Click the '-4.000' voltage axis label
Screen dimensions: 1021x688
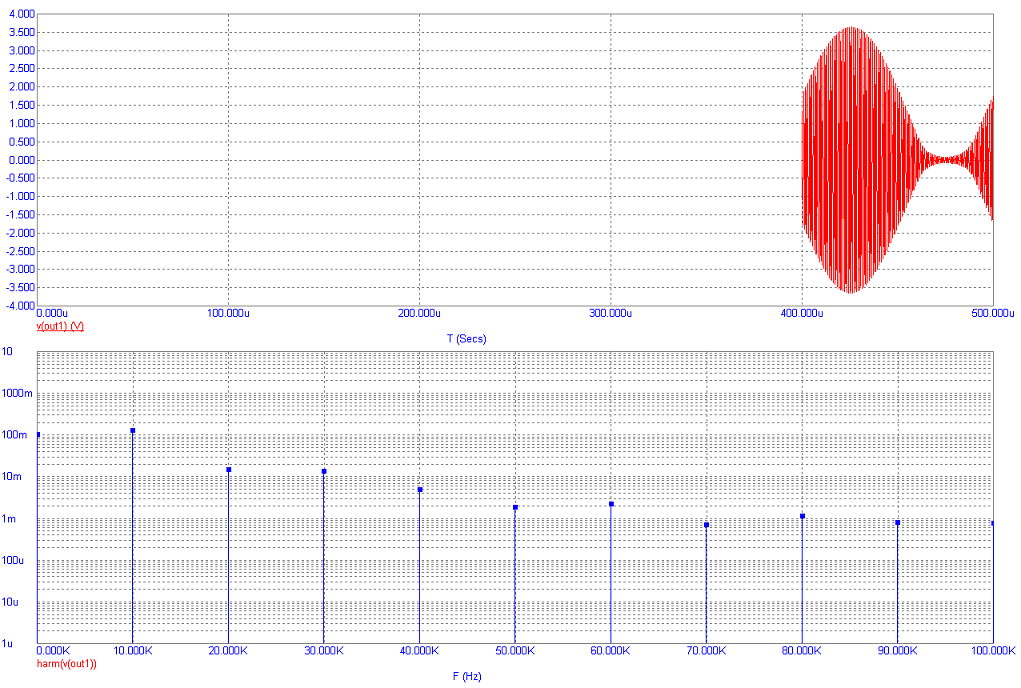(x=21, y=306)
